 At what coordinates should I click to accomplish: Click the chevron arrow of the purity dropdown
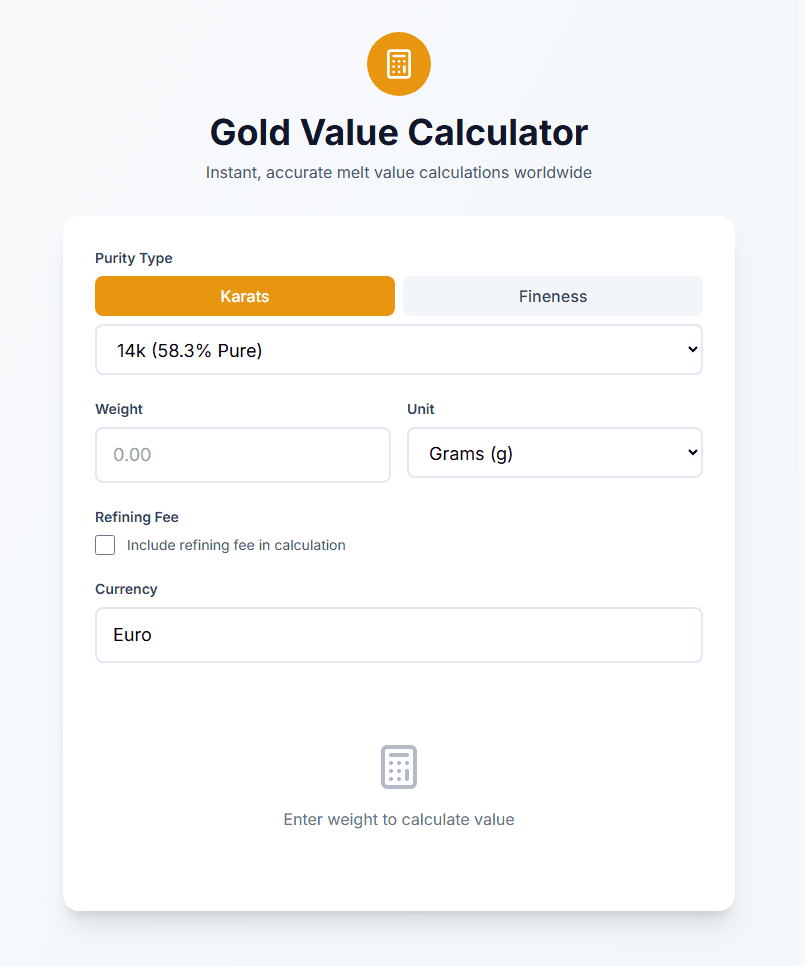pos(693,350)
